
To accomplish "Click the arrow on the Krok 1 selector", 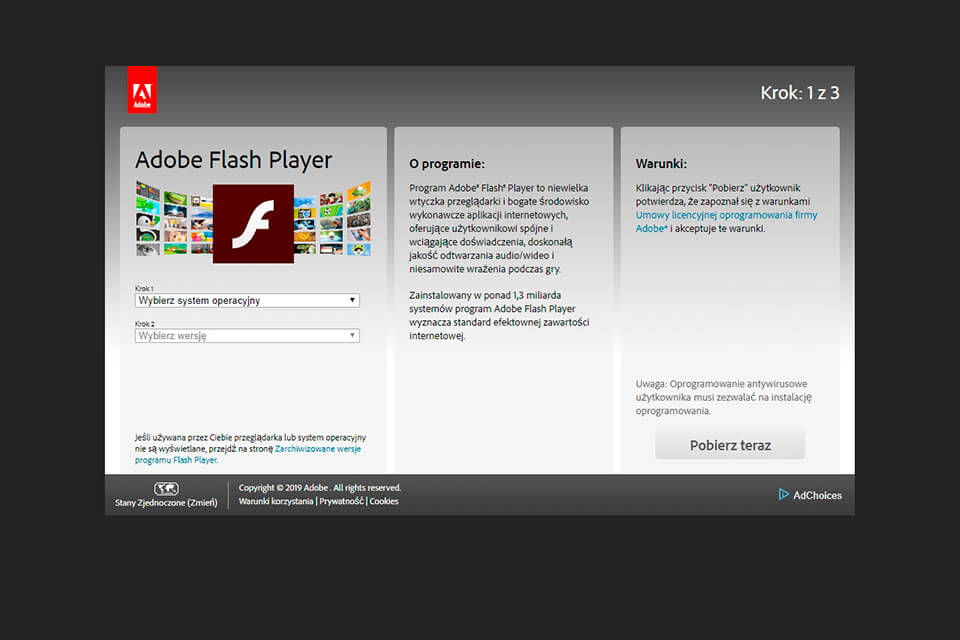I will (352, 299).
